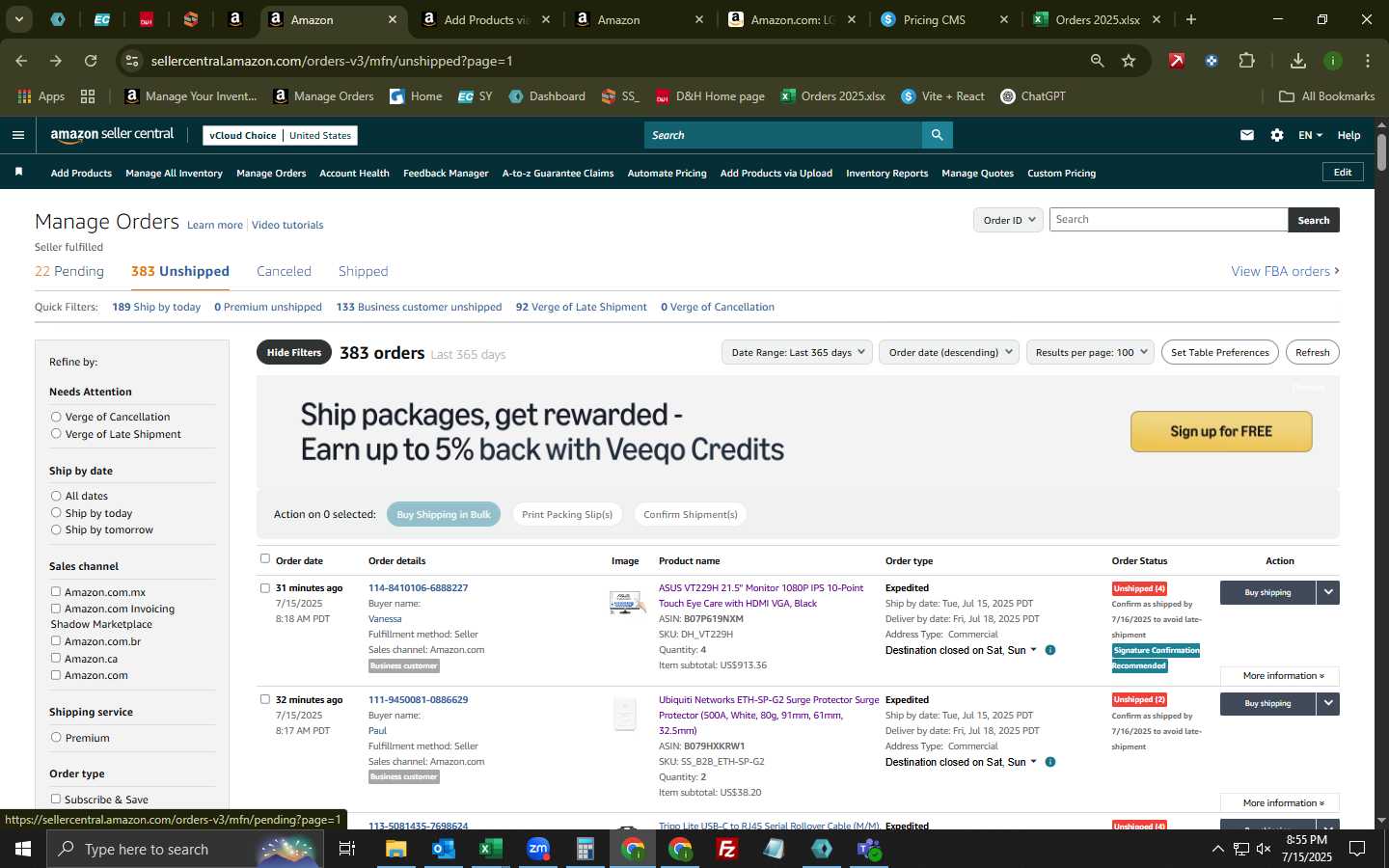
Task: Open Excel from the Windows taskbar
Action: (490, 849)
